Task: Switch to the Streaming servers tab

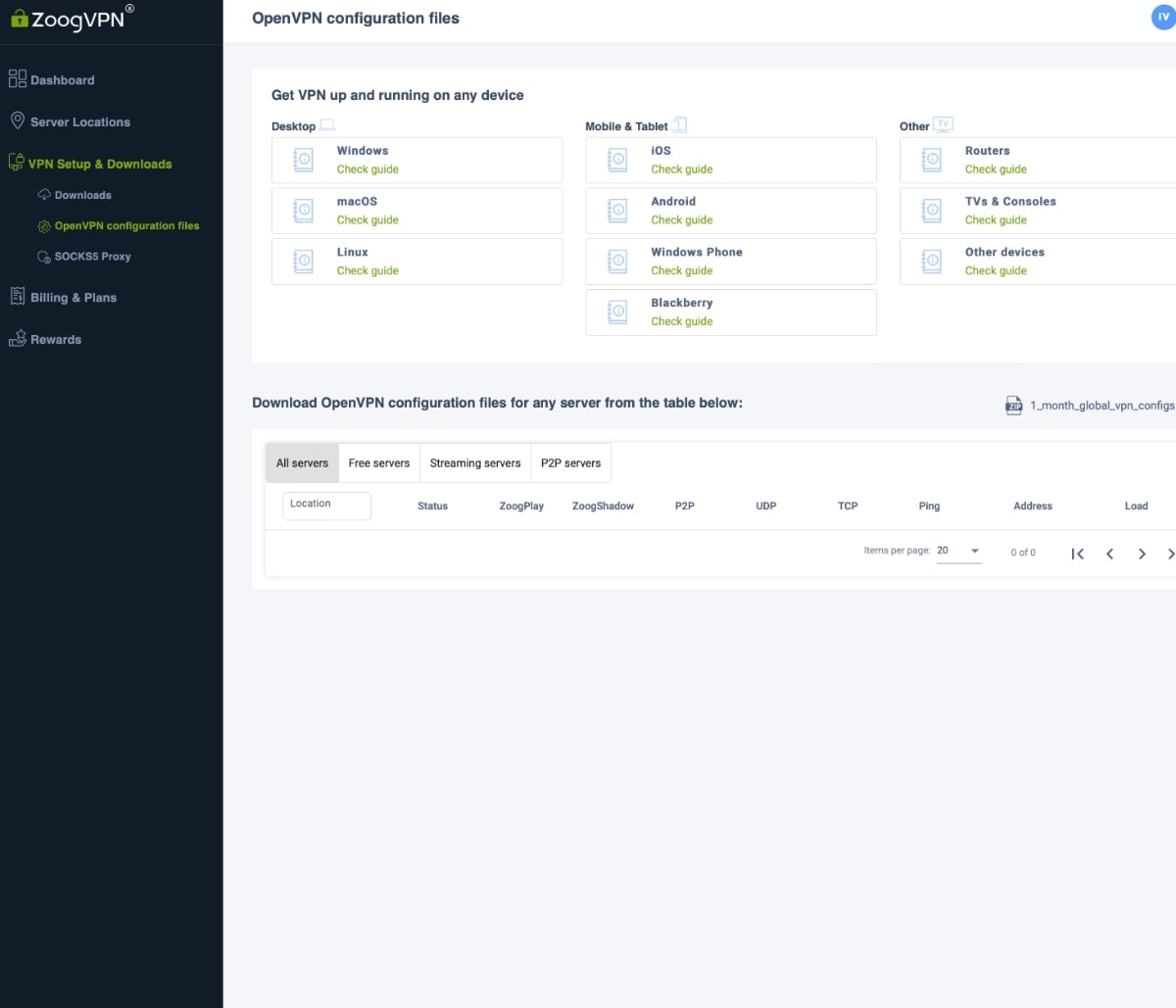Action: coord(475,463)
